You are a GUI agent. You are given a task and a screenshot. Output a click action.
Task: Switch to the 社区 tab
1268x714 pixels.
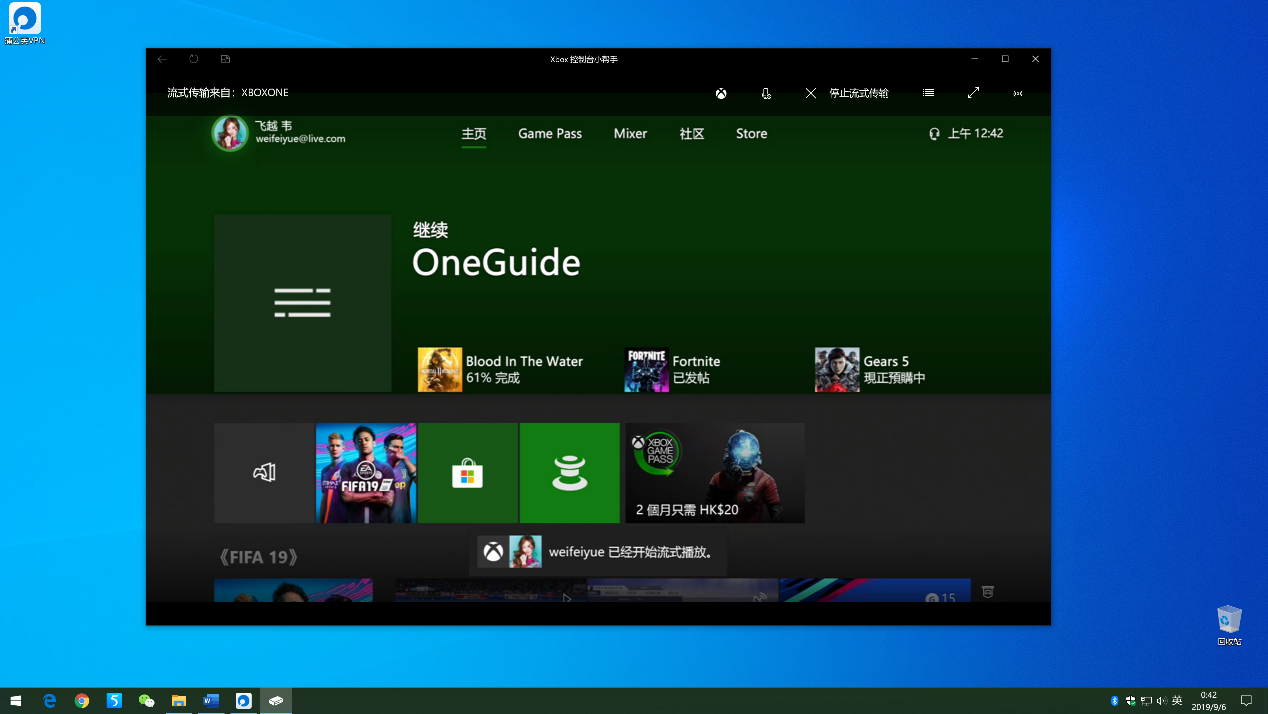pos(692,134)
